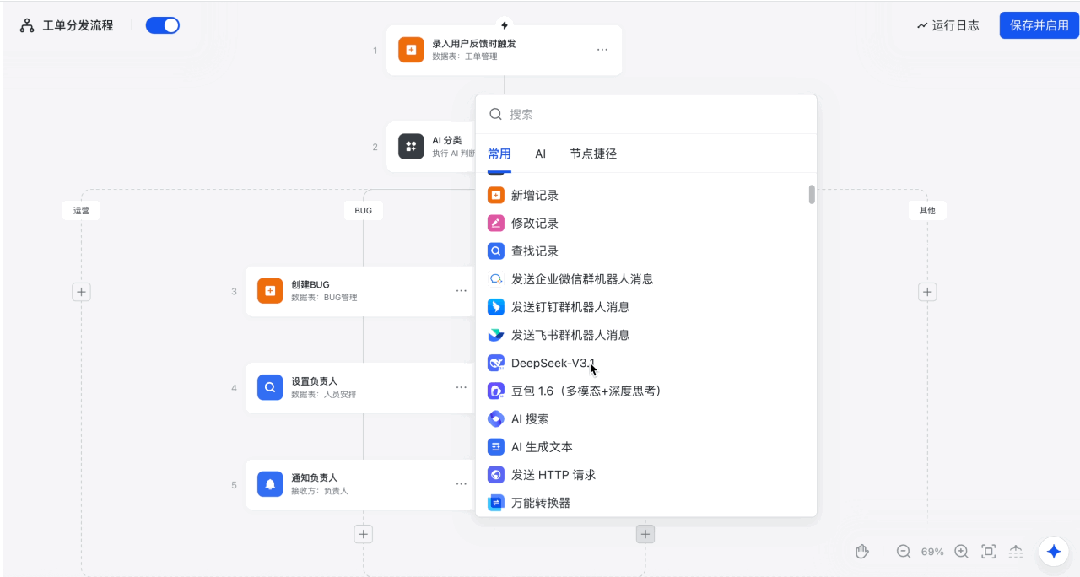Viewport: 1080px width, 577px height.
Task: Toggle the 工单分发流程 enable switch
Action: [163, 25]
